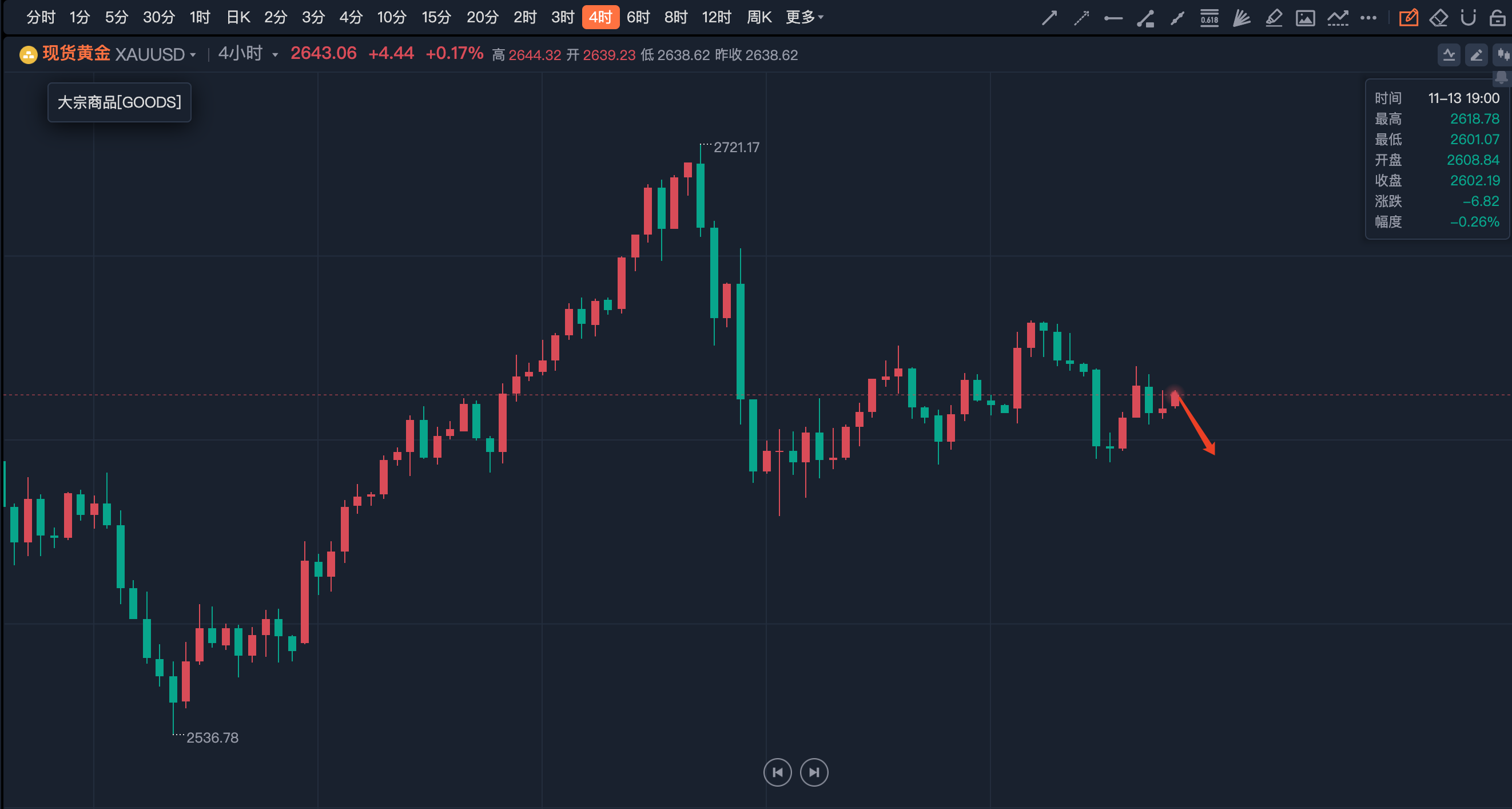The image size is (1512, 809).
Task: Click the 最高 2618.78 row
Action: click(x=1437, y=119)
